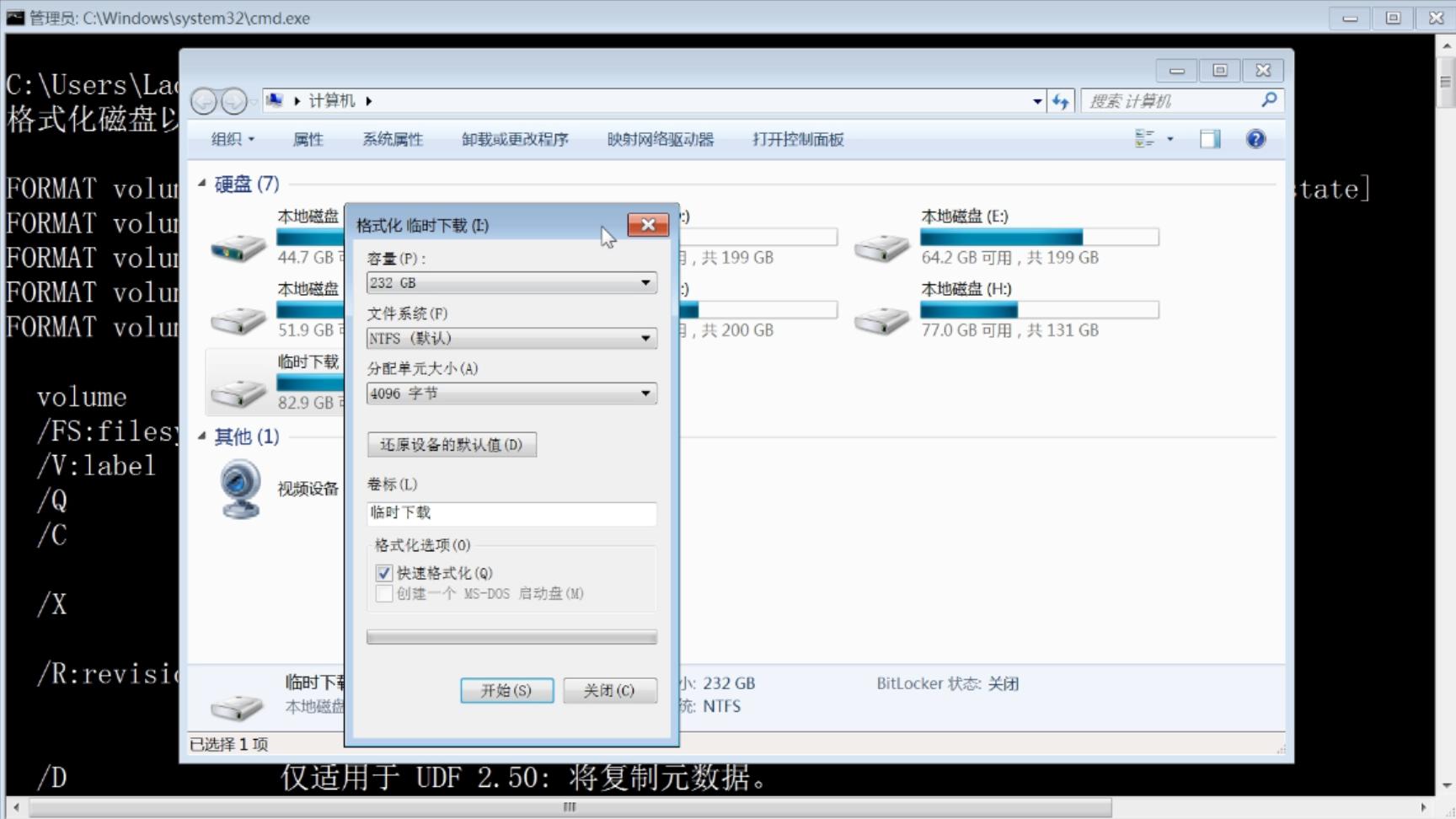
Task: Select the 本地磁盘 (H:) drive icon
Action: pos(881,318)
